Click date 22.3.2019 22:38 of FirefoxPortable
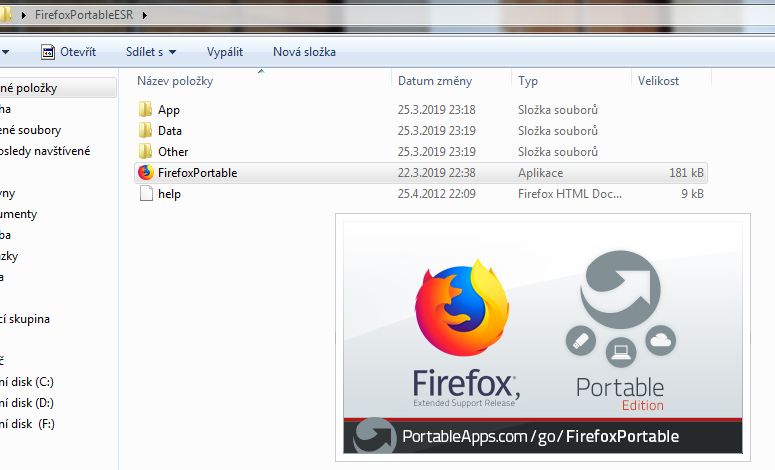Image resolution: width=775 pixels, height=470 pixels. (x=436, y=173)
